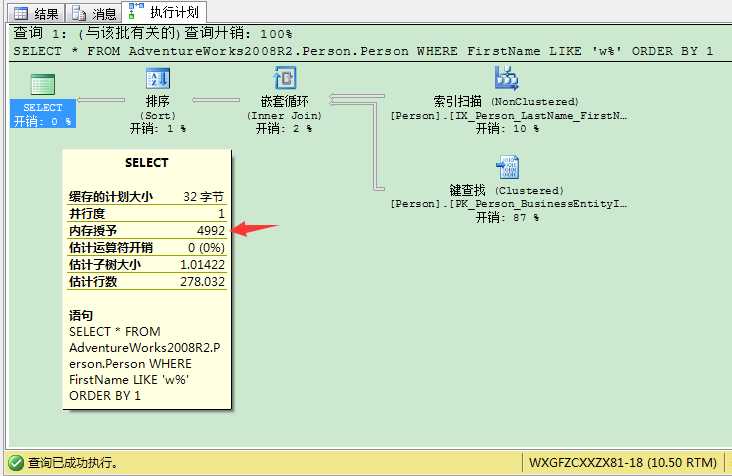Click the 估计运算符开销 row in tooltip

coord(147,247)
